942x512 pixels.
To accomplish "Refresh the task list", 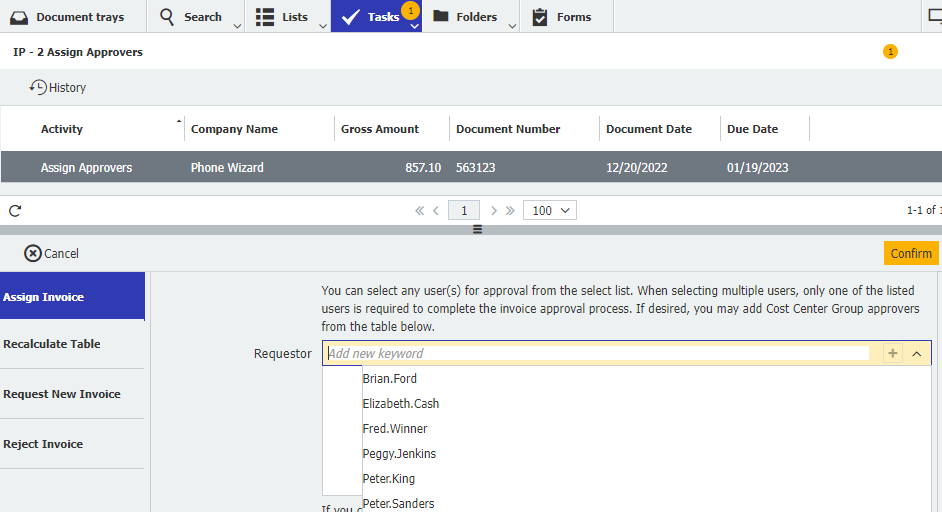I will point(15,210).
